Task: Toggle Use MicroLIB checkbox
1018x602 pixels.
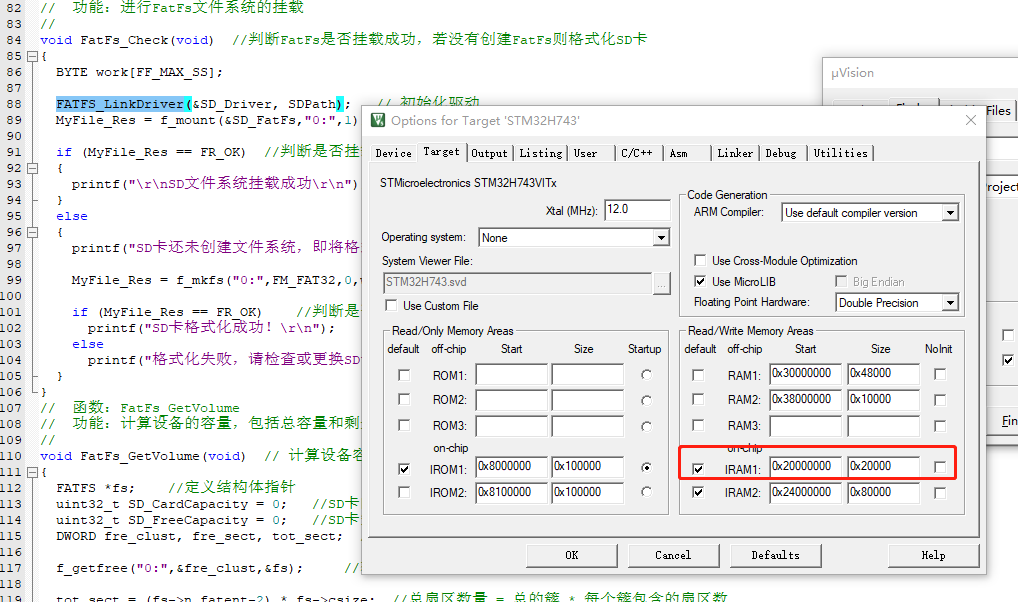Action: pos(700,281)
